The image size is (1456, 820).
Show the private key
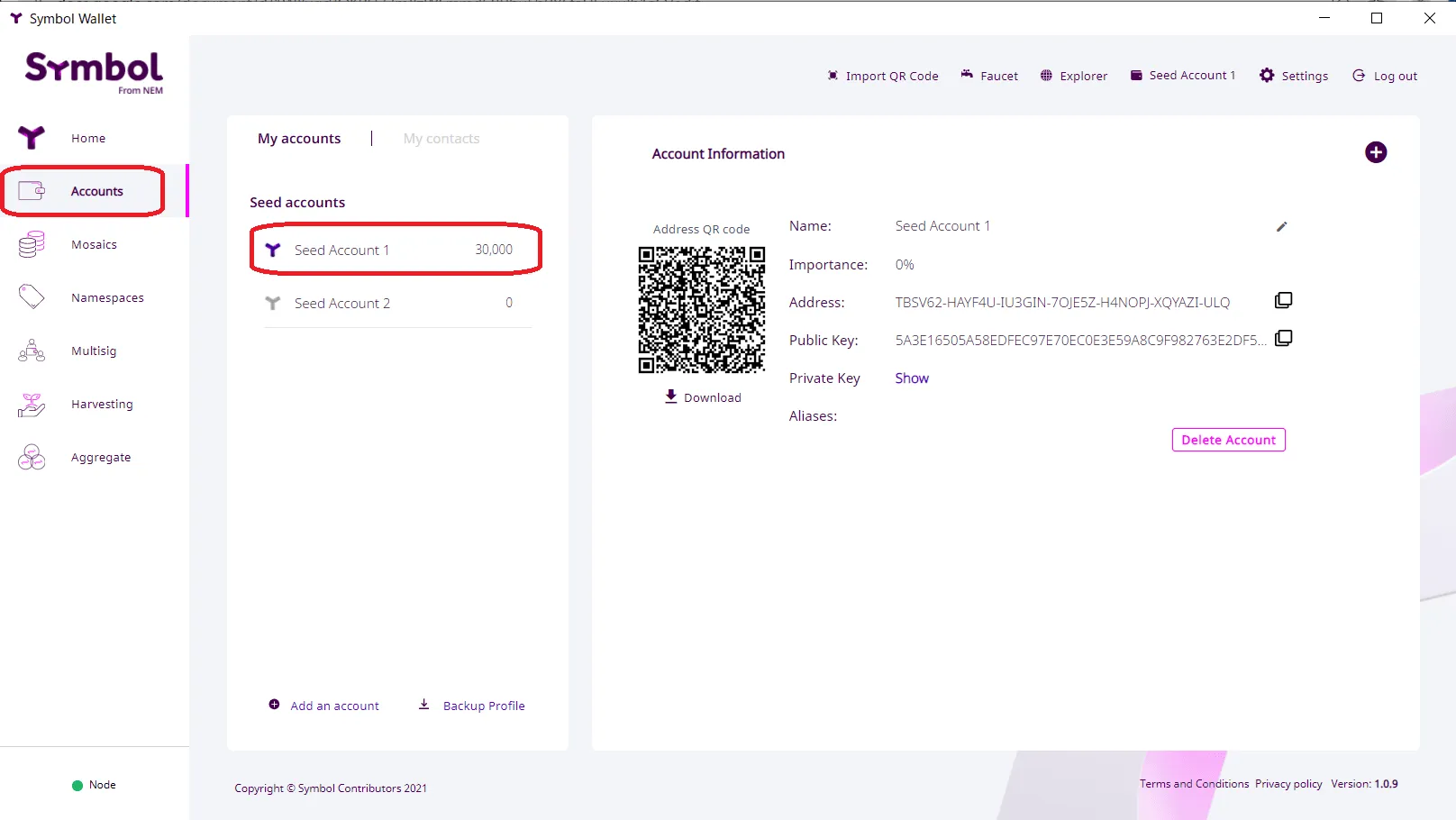(911, 378)
